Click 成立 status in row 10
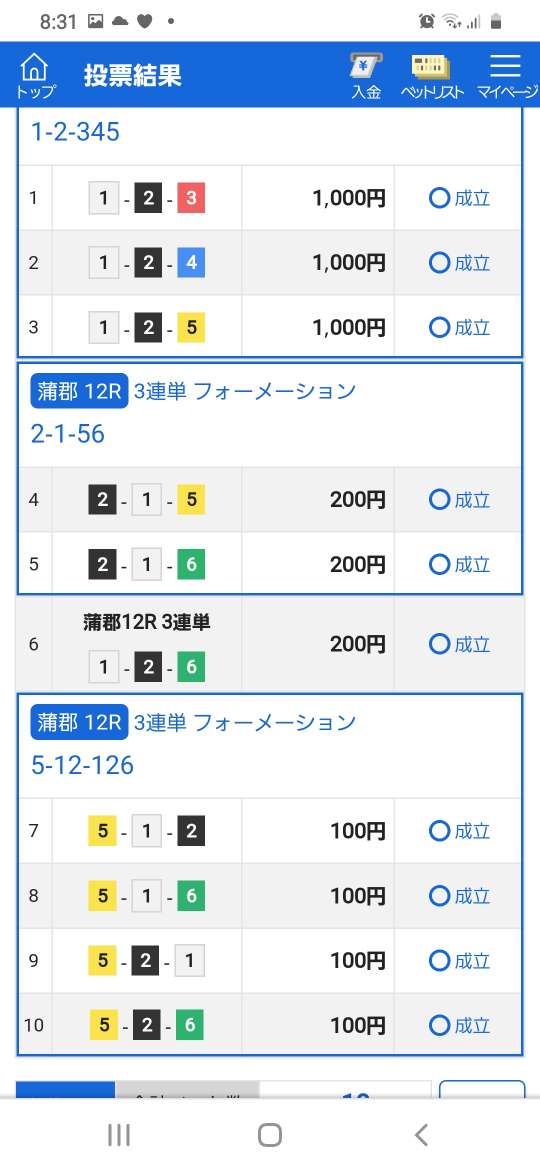 (459, 1025)
